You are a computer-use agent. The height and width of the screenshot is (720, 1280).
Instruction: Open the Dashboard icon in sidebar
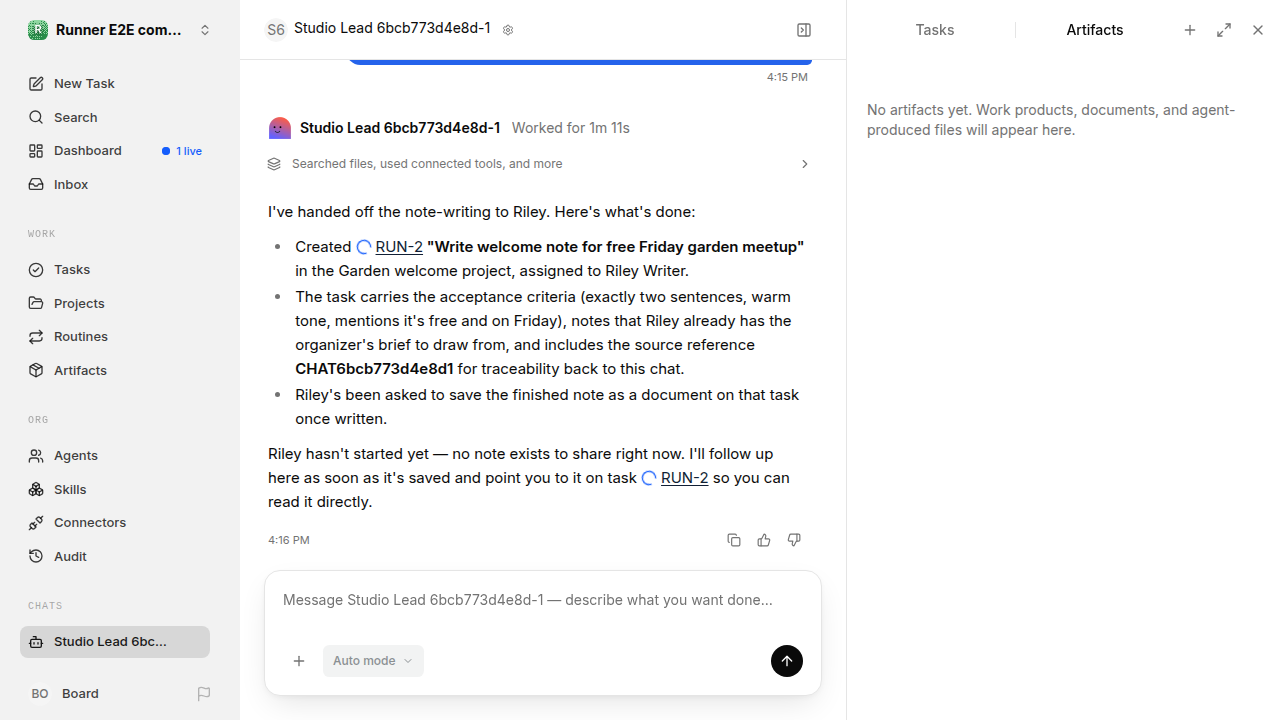pos(36,151)
